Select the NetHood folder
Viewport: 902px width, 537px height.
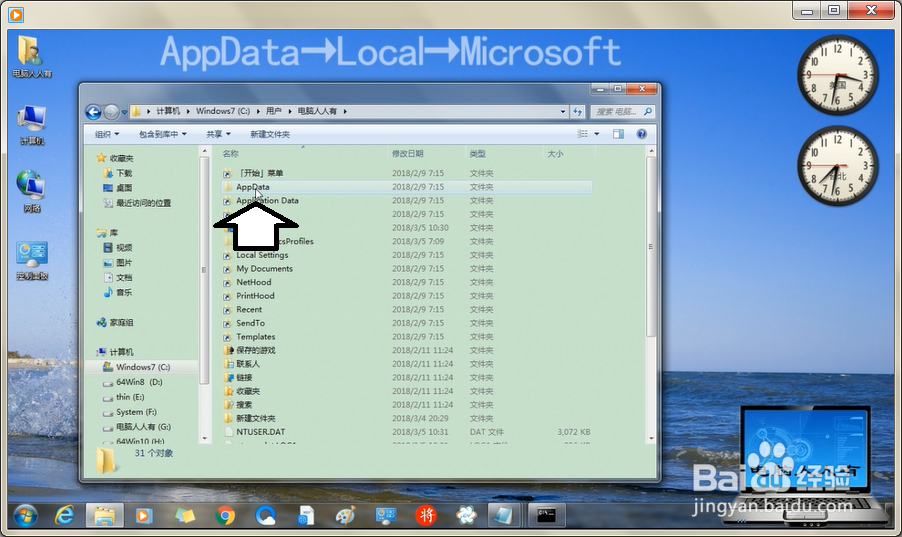point(254,283)
